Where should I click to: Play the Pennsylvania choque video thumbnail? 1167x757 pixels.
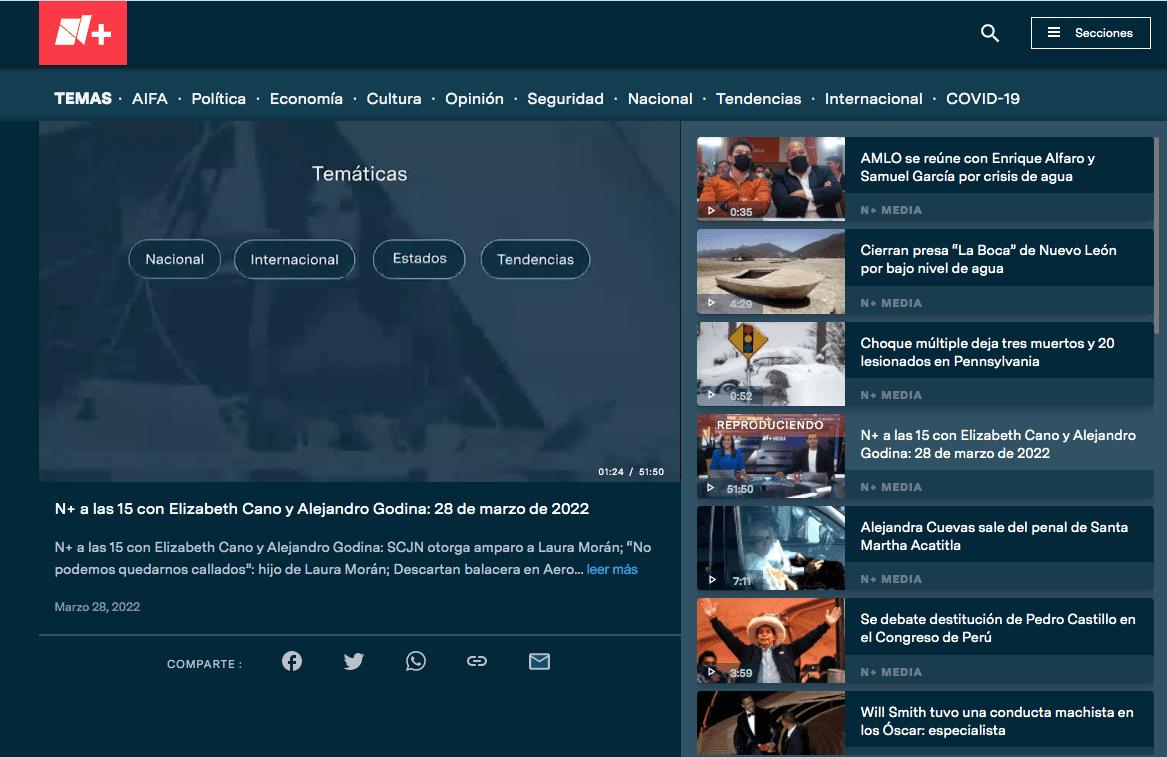770,363
